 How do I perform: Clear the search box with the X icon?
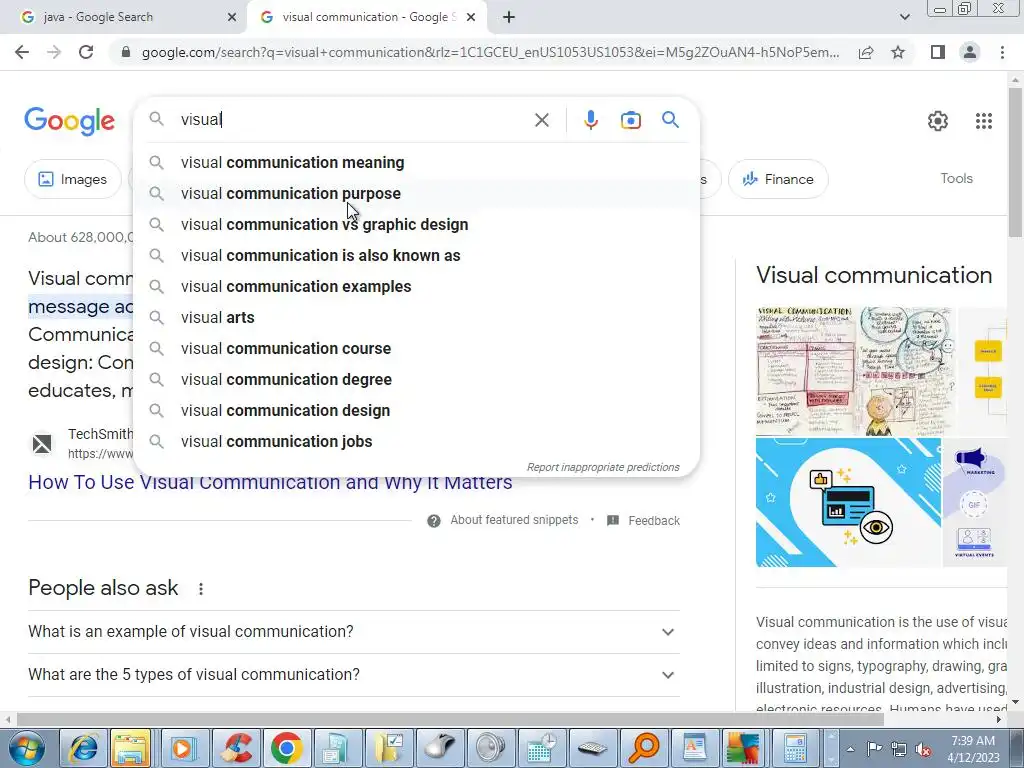(x=541, y=120)
